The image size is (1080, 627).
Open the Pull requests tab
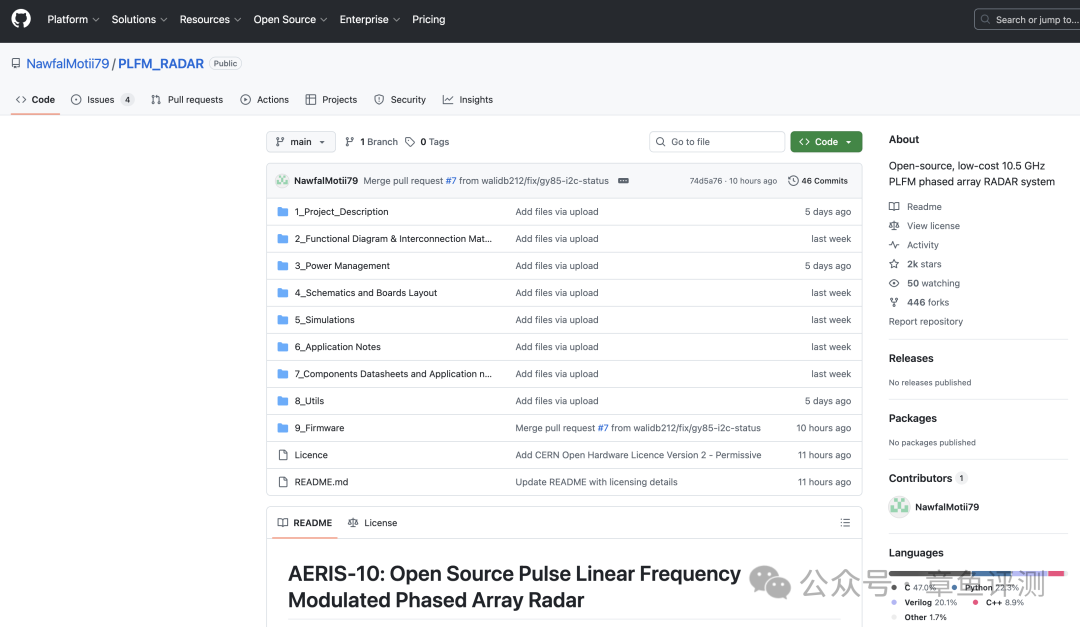[x=187, y=99]
